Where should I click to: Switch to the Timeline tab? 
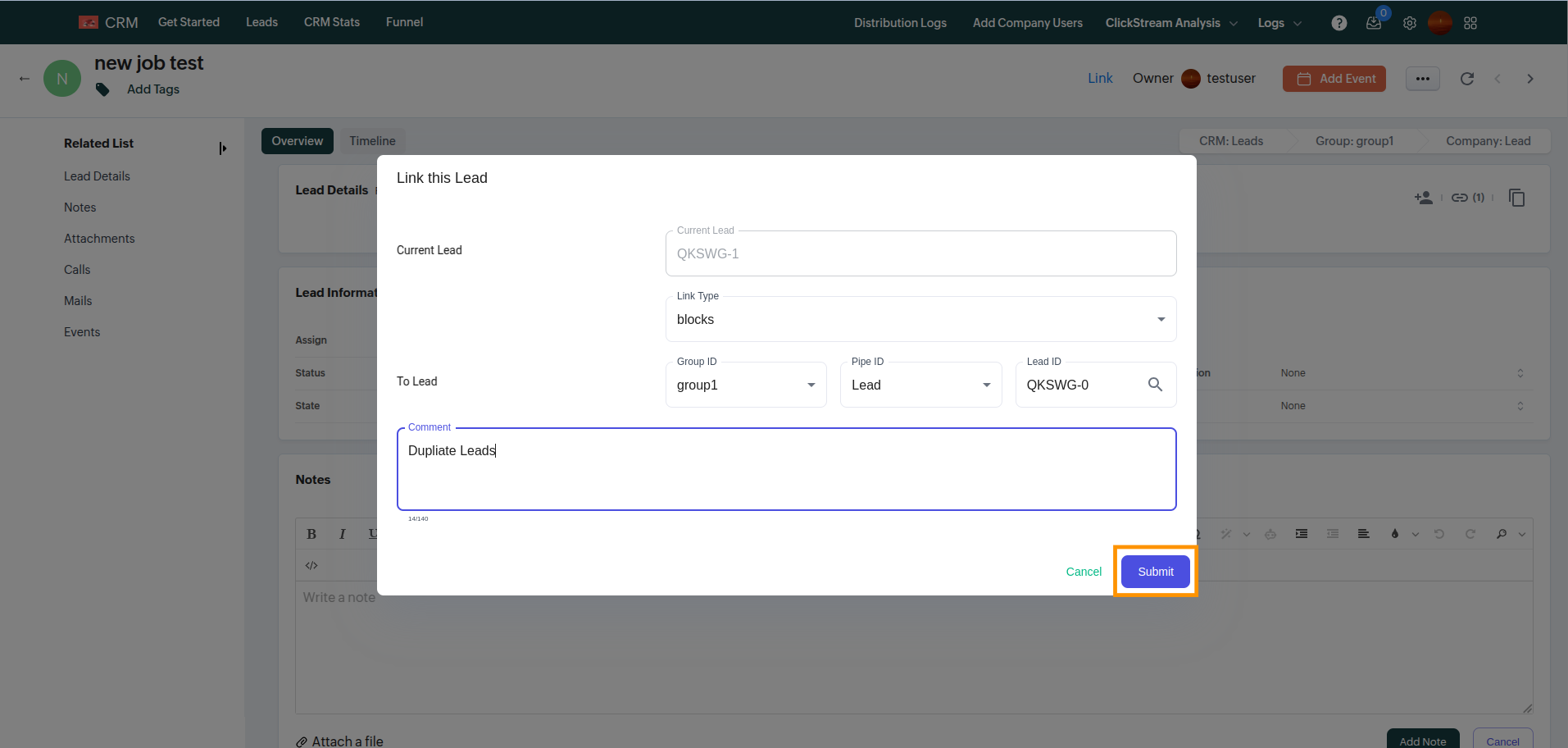coord(372,141)
